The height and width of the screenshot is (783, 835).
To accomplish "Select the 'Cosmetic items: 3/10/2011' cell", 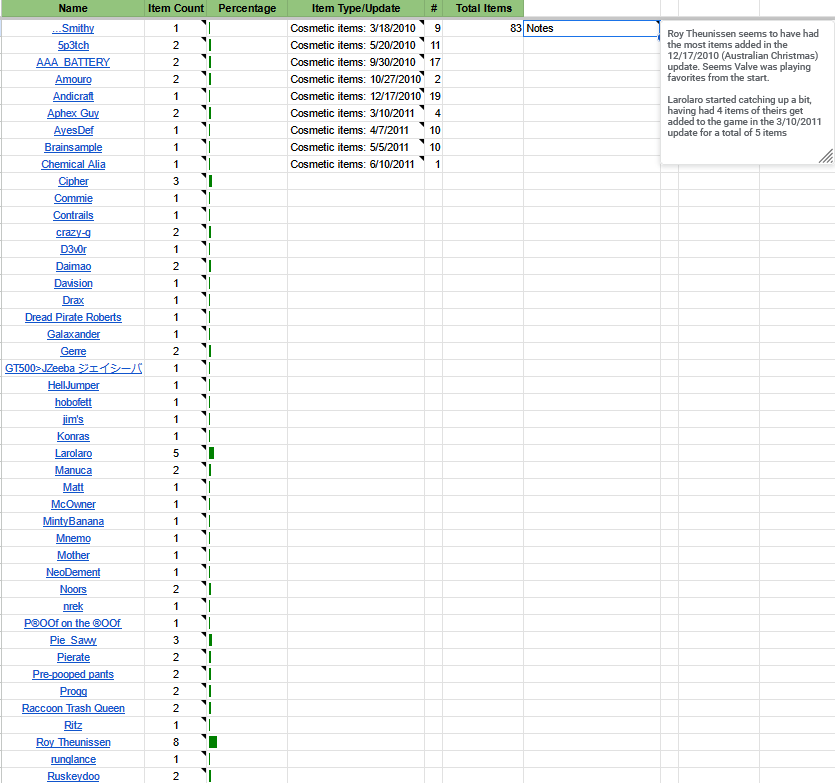I will click(356, 113).
